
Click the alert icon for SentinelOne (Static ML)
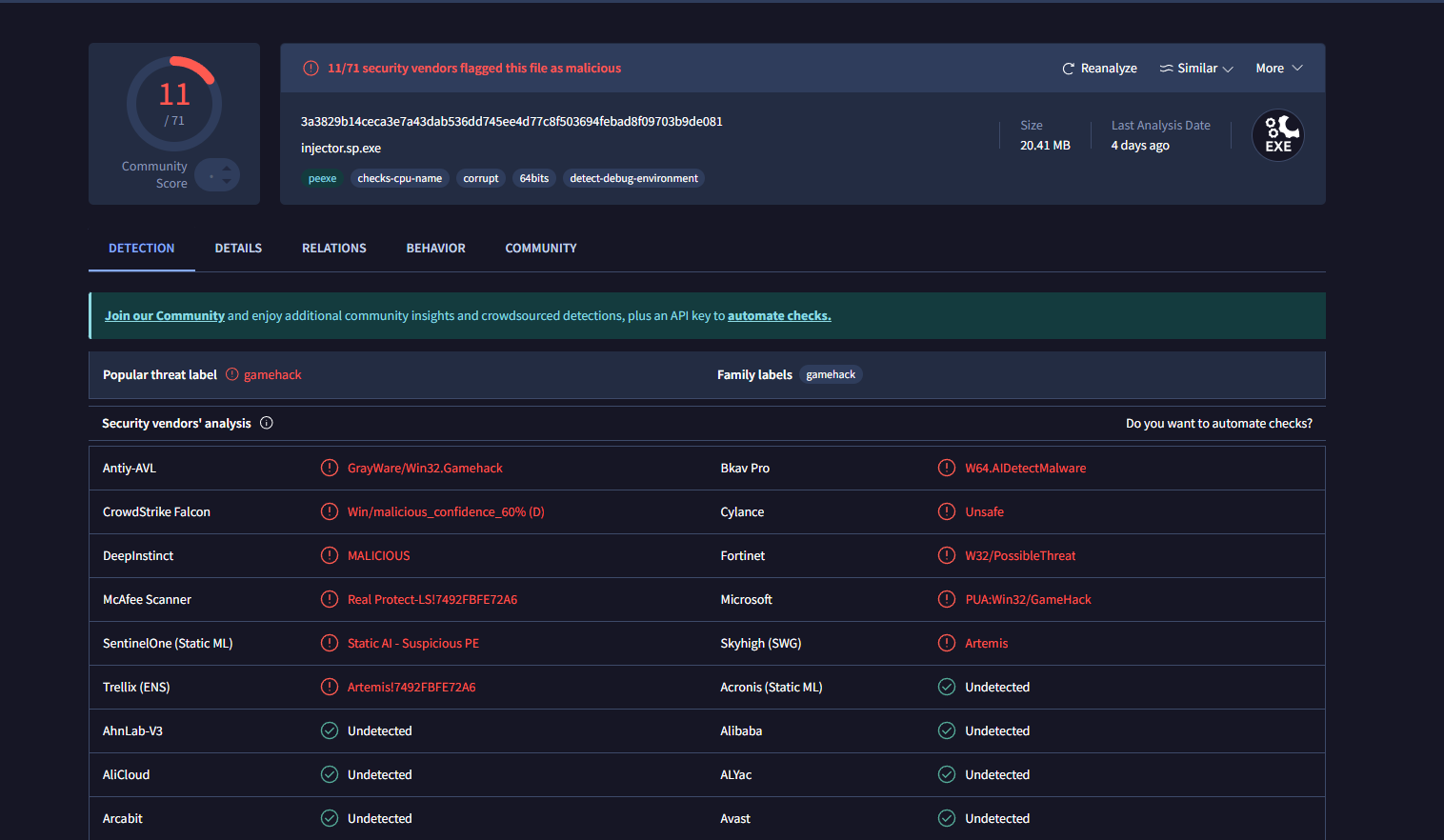[x=330, y=643]
